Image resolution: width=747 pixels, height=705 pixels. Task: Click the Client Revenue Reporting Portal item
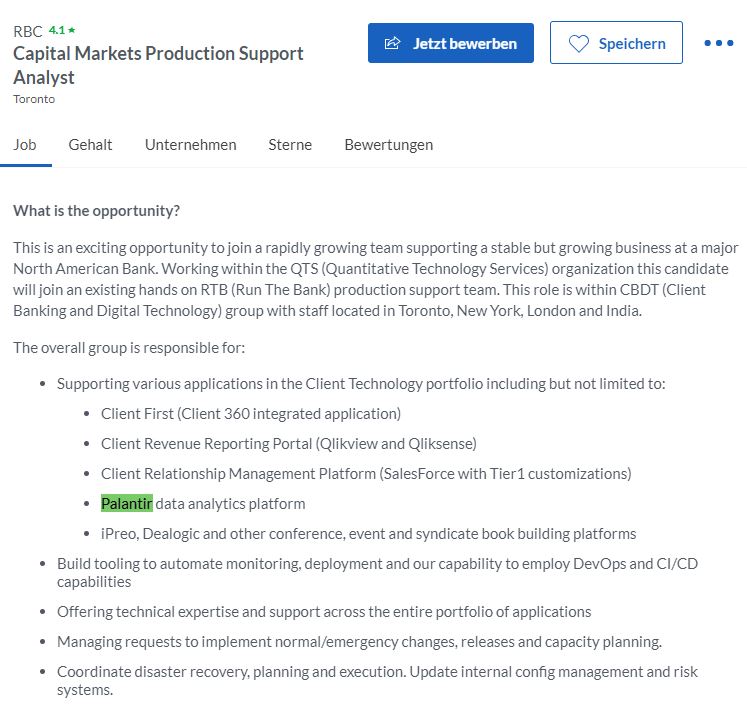pyautogui.click(x=289, y=443)
